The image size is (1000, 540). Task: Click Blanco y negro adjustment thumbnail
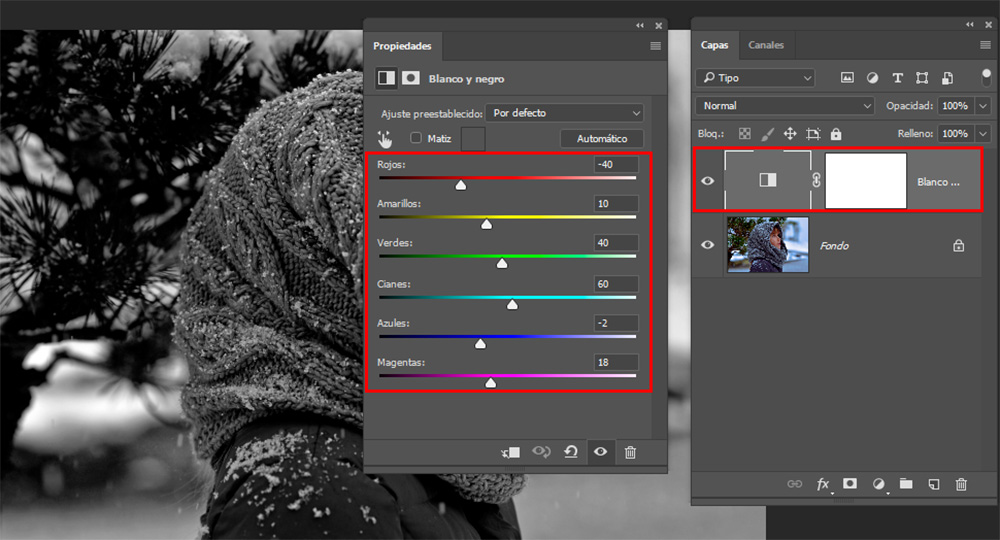(768, 180)
